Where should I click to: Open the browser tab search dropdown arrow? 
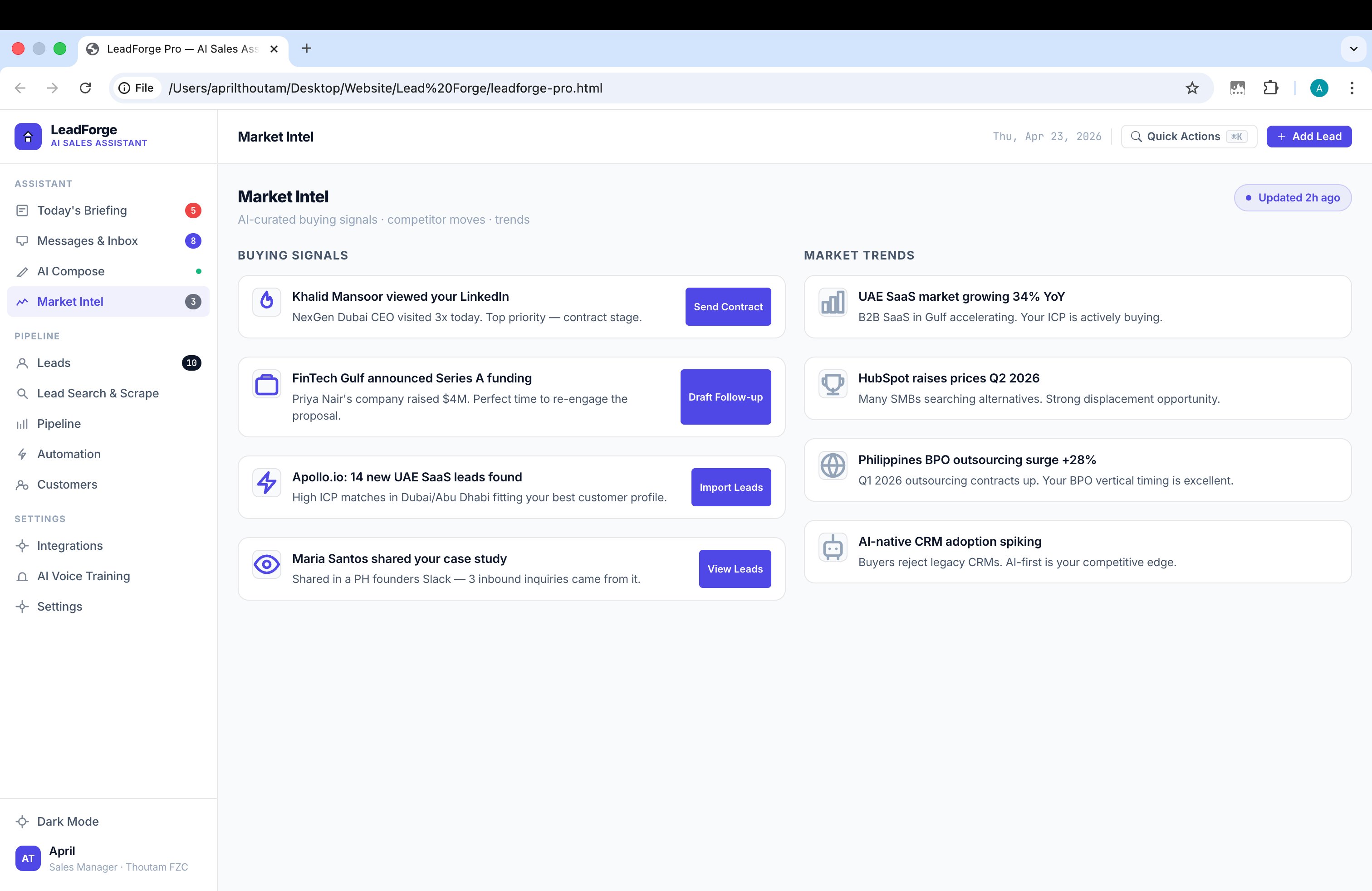tap(1353, 49)
